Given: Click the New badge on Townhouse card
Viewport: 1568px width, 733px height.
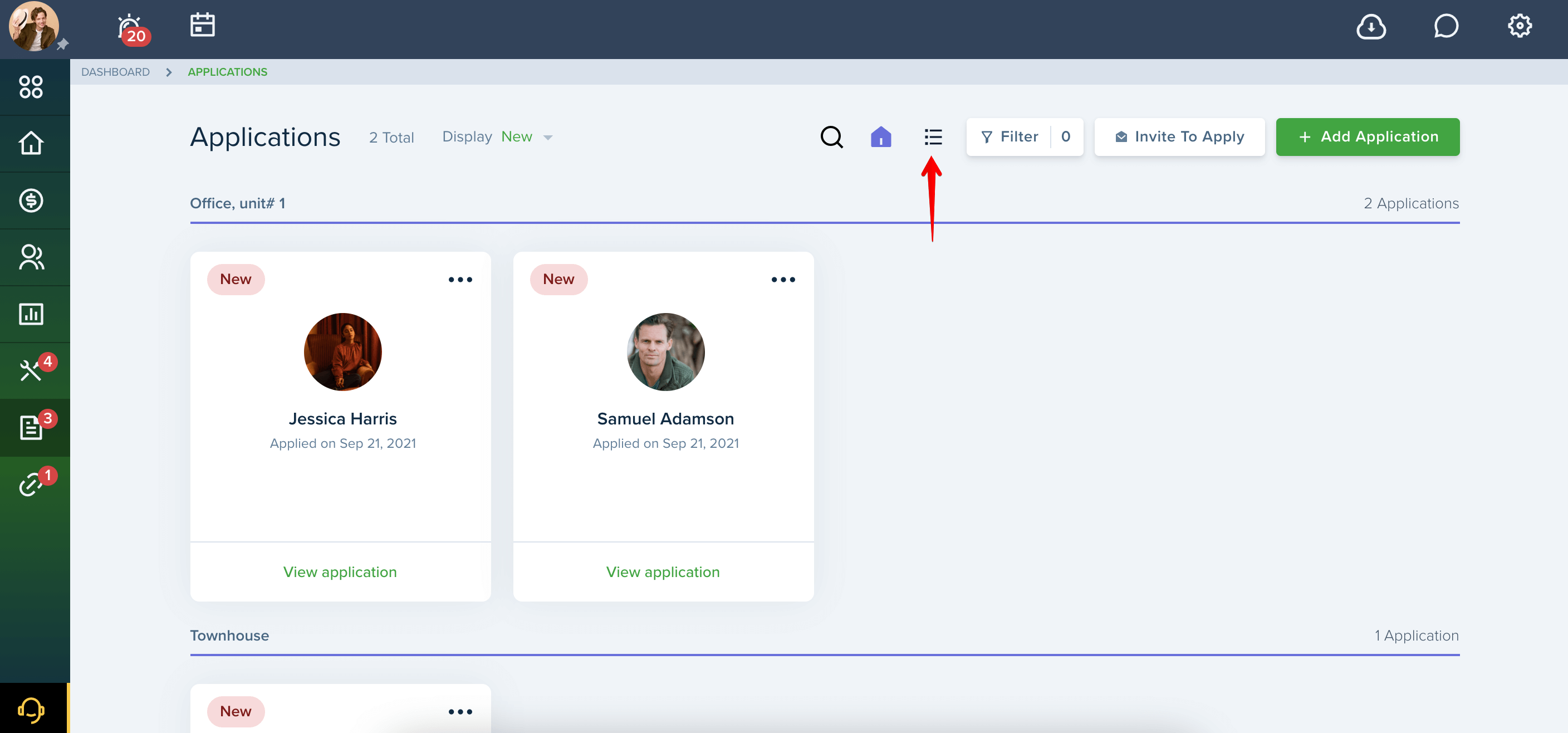Looking at the screenshot, I should [x=236, y=712].
